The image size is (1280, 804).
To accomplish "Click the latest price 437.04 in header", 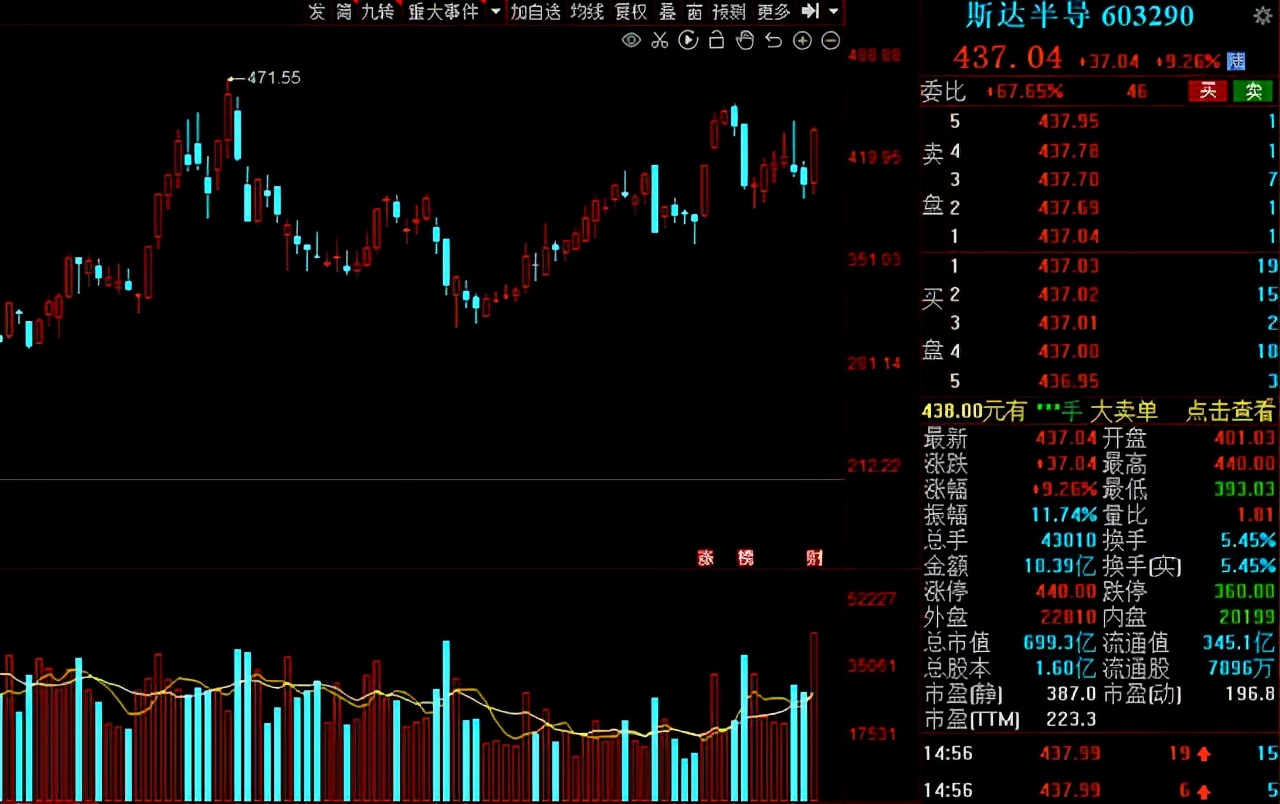I will pos(1008,59).
